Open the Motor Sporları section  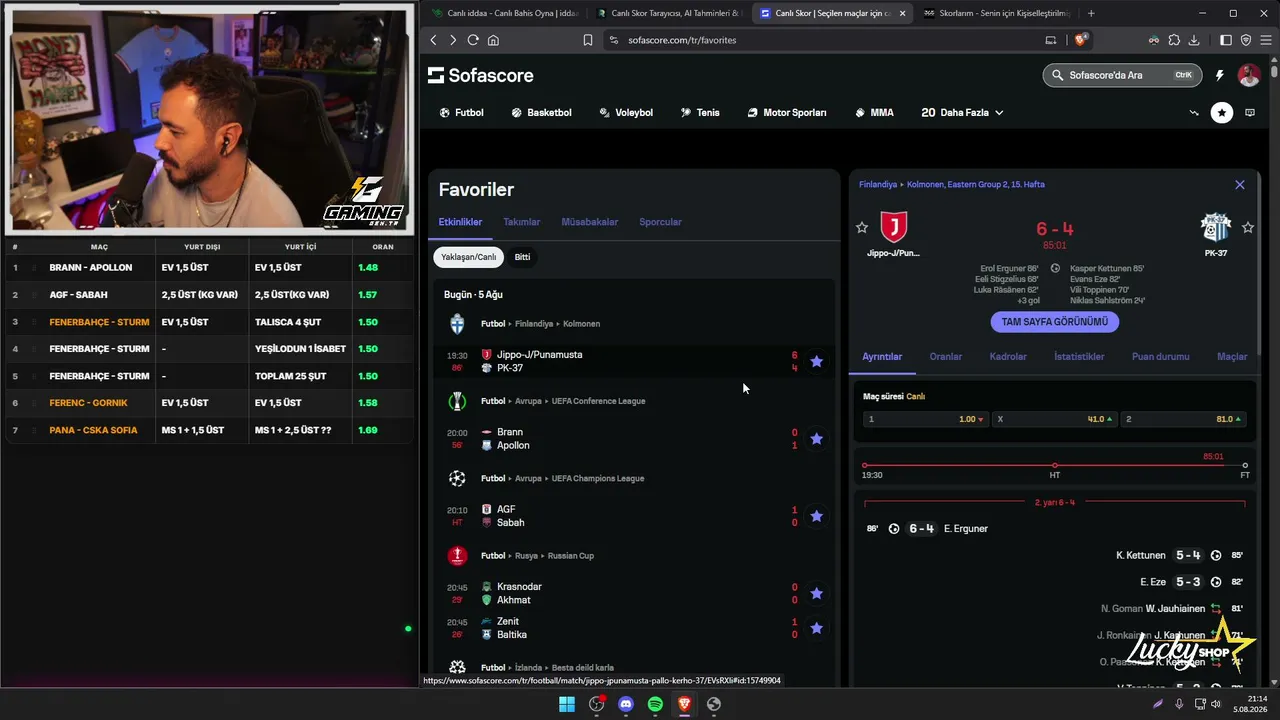click(x=787, y=113)
